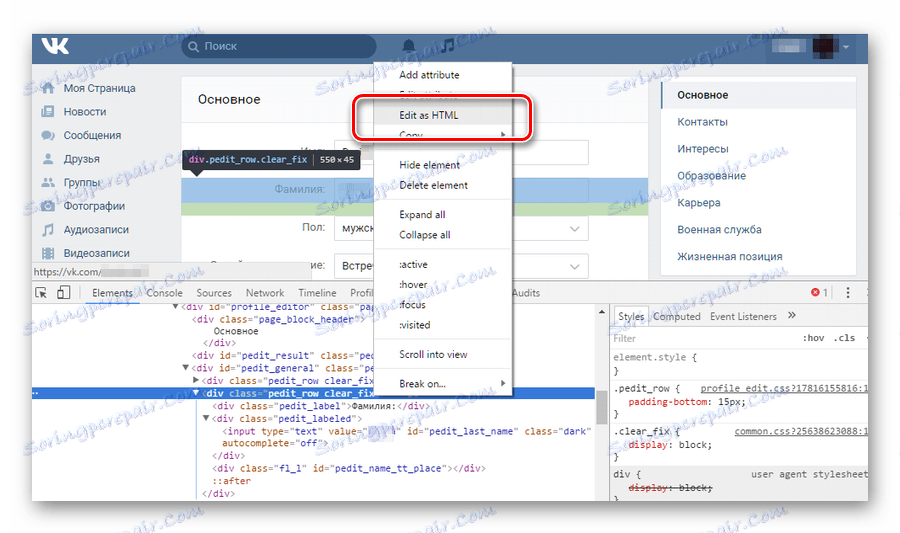Viewport: 900px width, 533px height.
Task: Click the person icon beside Друзья
Action: click(48, 159)
